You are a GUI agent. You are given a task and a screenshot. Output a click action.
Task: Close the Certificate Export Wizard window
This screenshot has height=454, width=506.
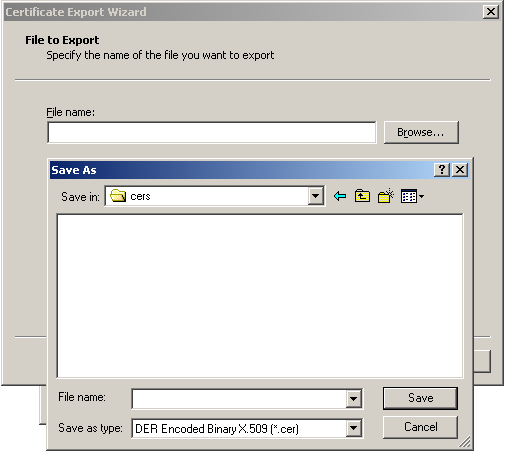(x=491, y=12)
